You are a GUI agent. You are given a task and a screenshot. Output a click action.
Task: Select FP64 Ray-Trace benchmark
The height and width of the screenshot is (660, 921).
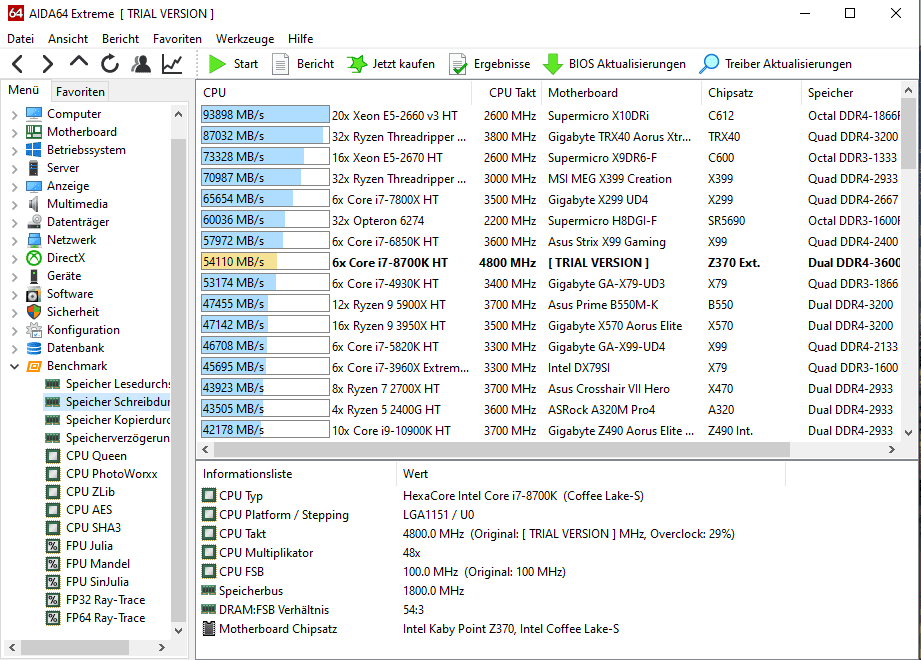click(x=105, y=618)
